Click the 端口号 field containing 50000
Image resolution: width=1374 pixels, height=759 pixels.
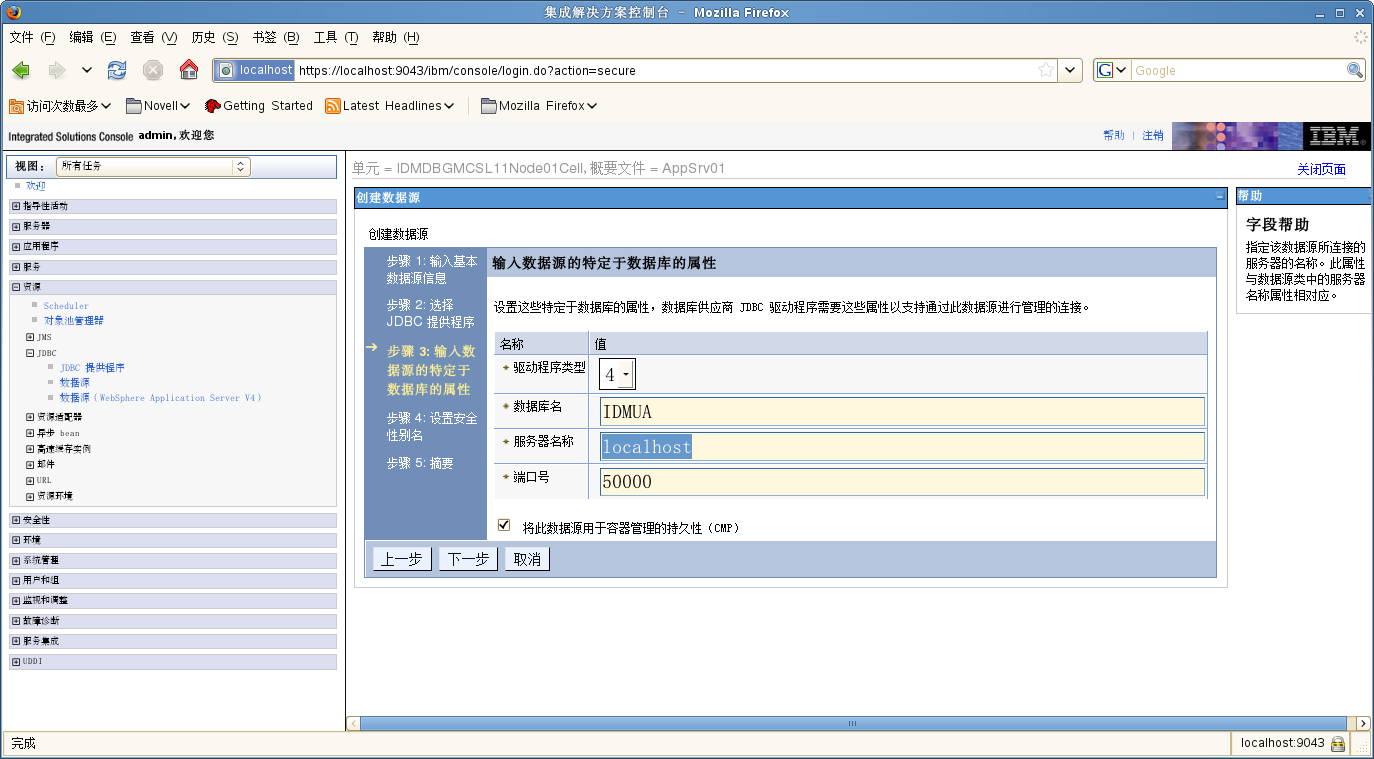pyautogui.click(x=902, y=482)
